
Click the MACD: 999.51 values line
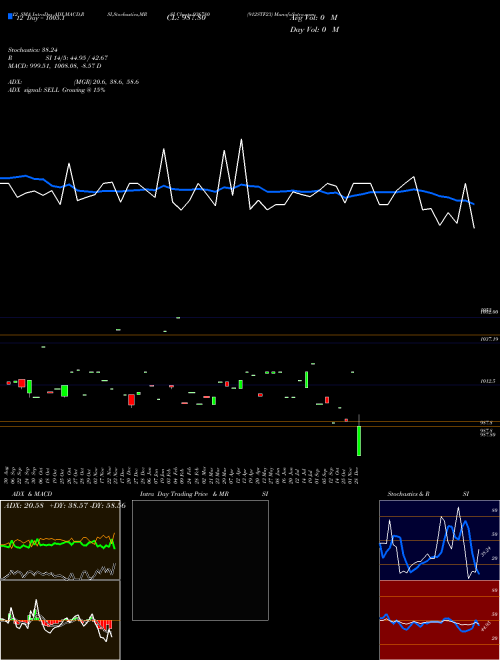tap(55, 66)
